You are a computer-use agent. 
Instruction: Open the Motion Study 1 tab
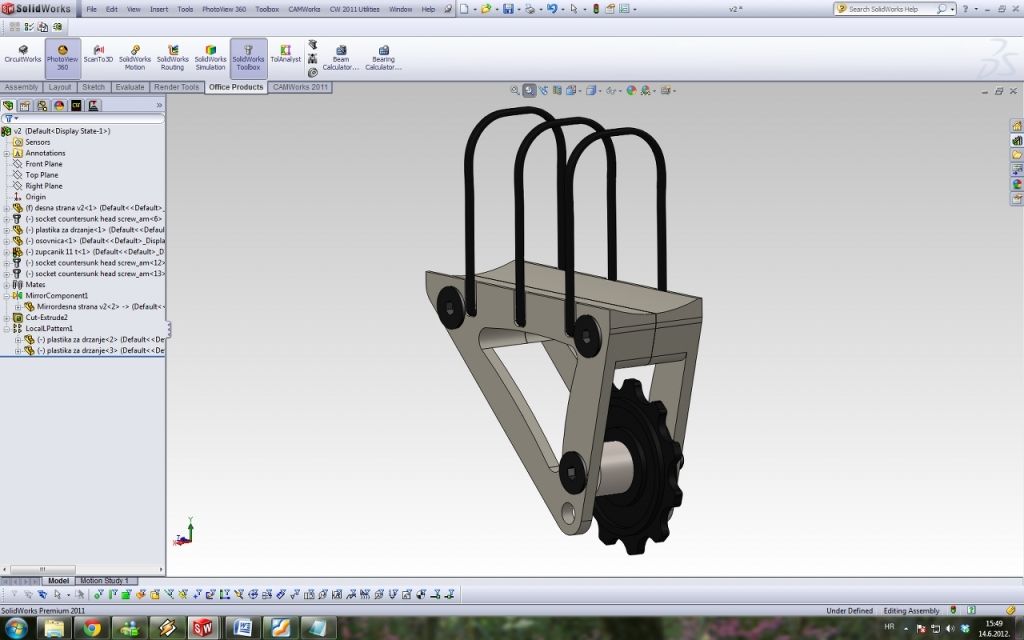tap(104, 581)
